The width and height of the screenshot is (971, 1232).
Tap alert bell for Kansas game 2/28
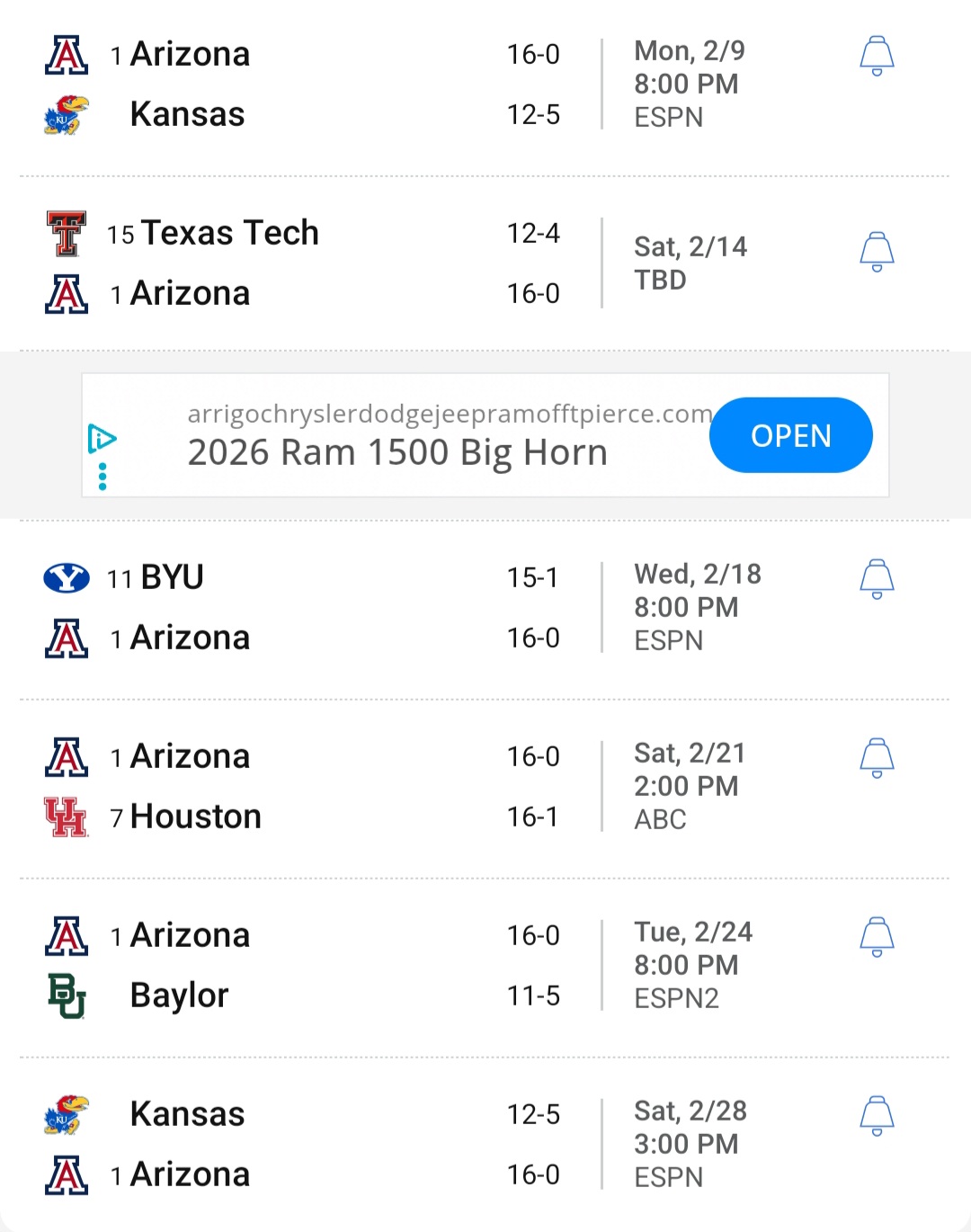pyautogui.click(x=877, y=1116)
